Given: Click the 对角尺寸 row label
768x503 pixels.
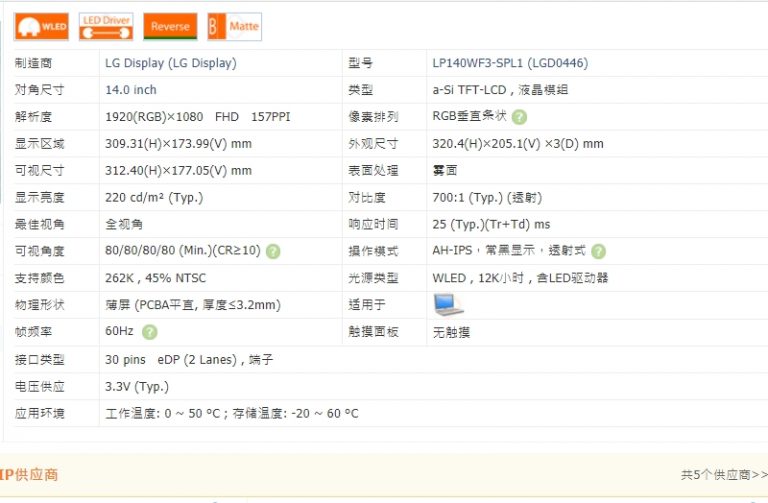Looking at the screenshot, I should pyautogui.click(x=40, y=90).
